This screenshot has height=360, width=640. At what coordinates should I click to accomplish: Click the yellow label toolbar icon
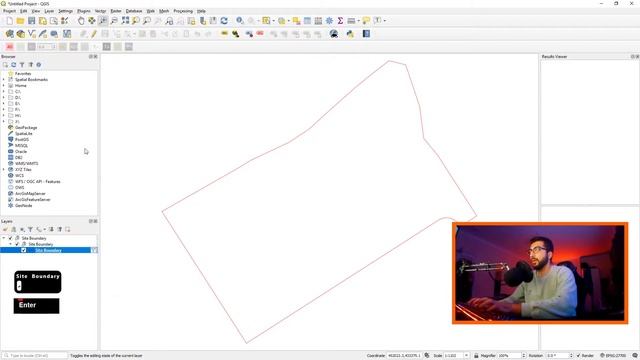(224, 34)
